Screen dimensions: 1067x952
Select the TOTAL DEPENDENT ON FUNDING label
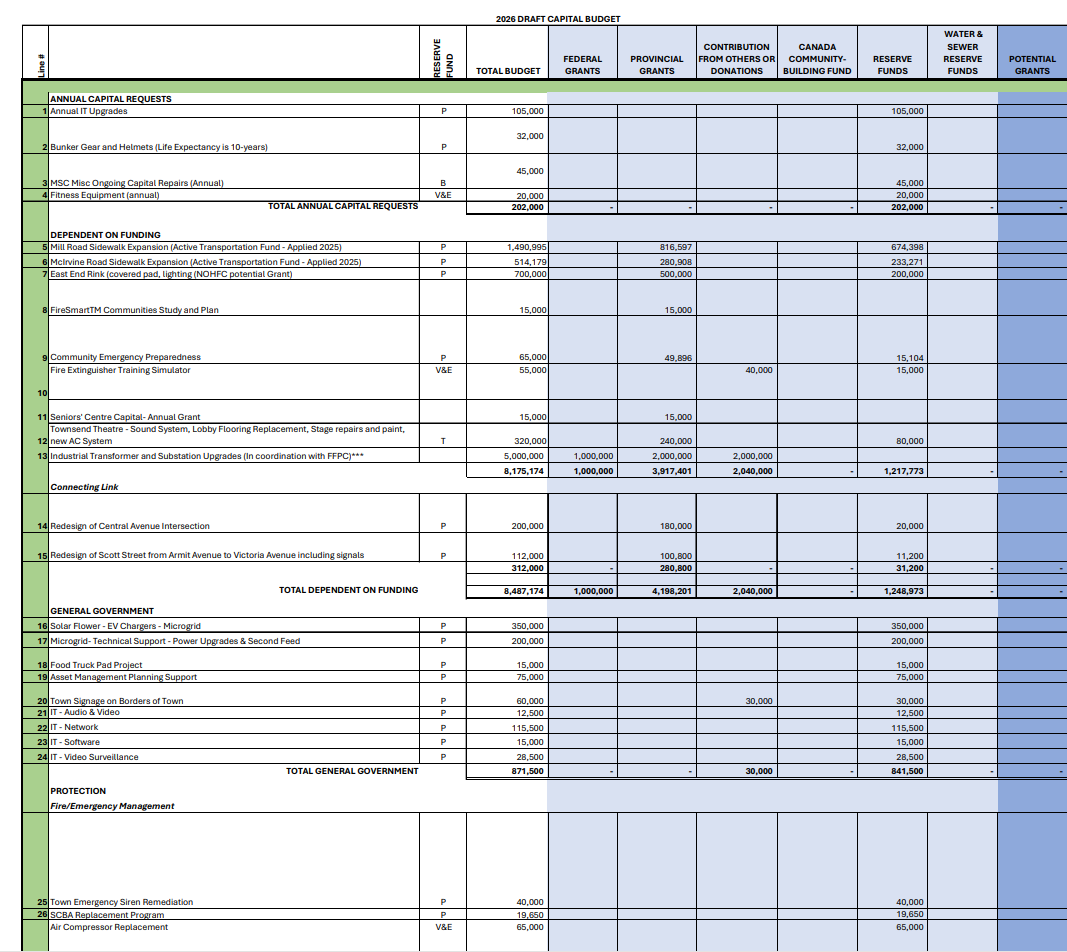(348, 590)
